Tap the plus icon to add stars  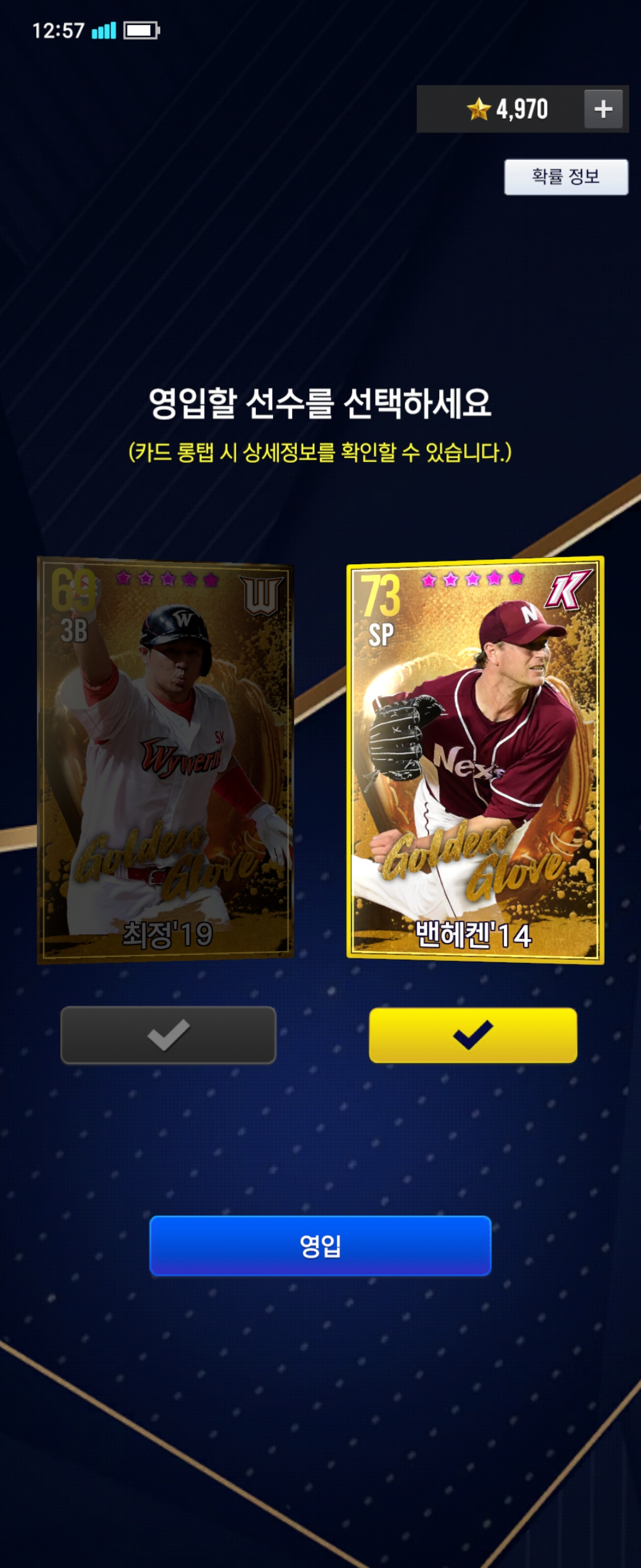click(x=602, y=109)
